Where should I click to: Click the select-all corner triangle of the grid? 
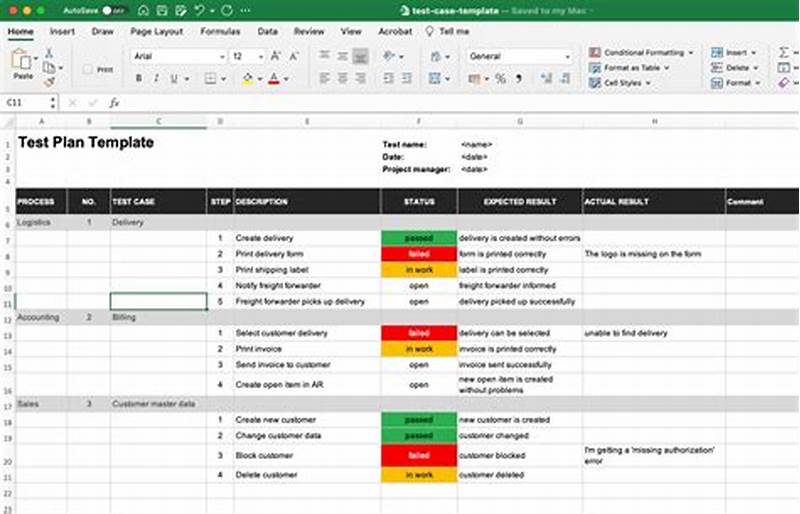click(x=9, y=122)
